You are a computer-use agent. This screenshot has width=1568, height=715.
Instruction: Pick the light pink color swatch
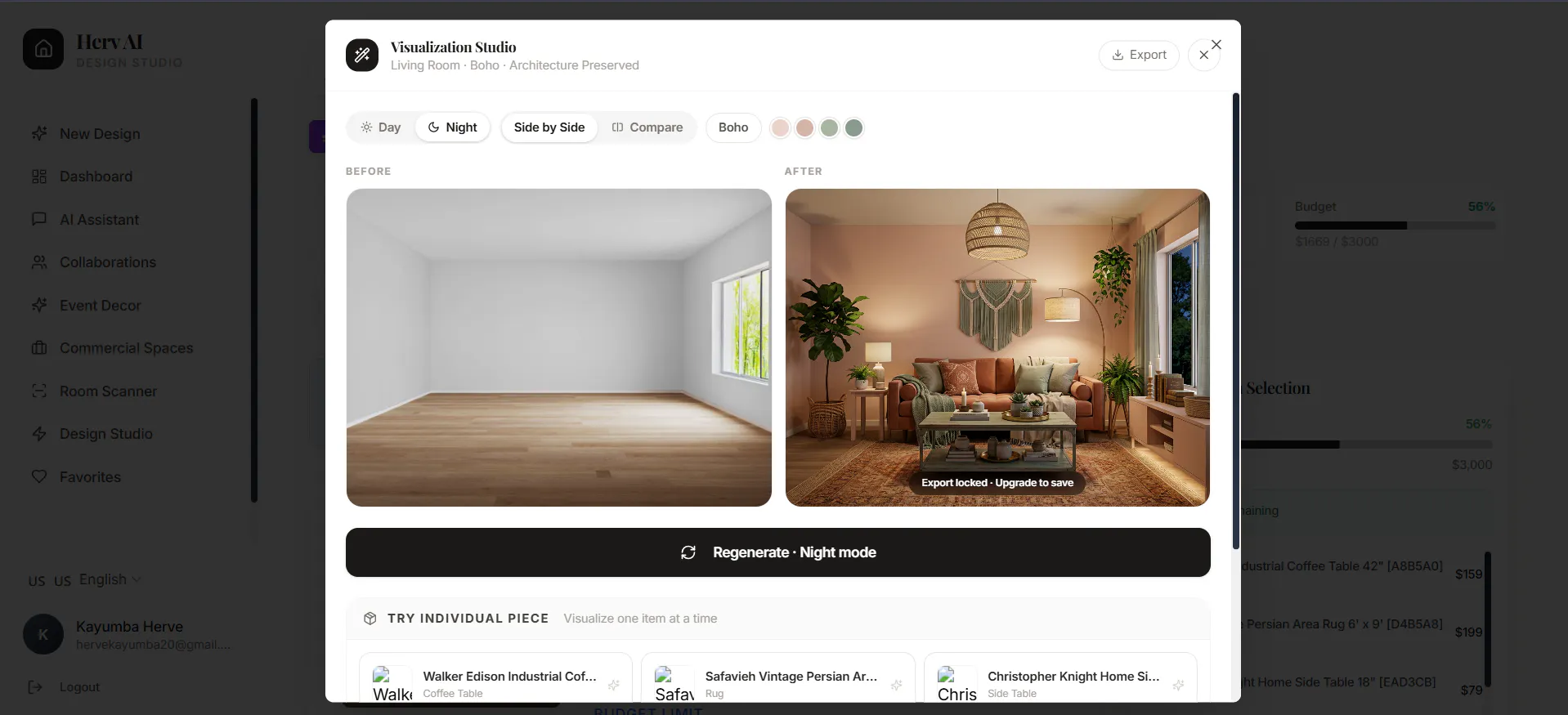pyautogui.click(x=781, y=127)
